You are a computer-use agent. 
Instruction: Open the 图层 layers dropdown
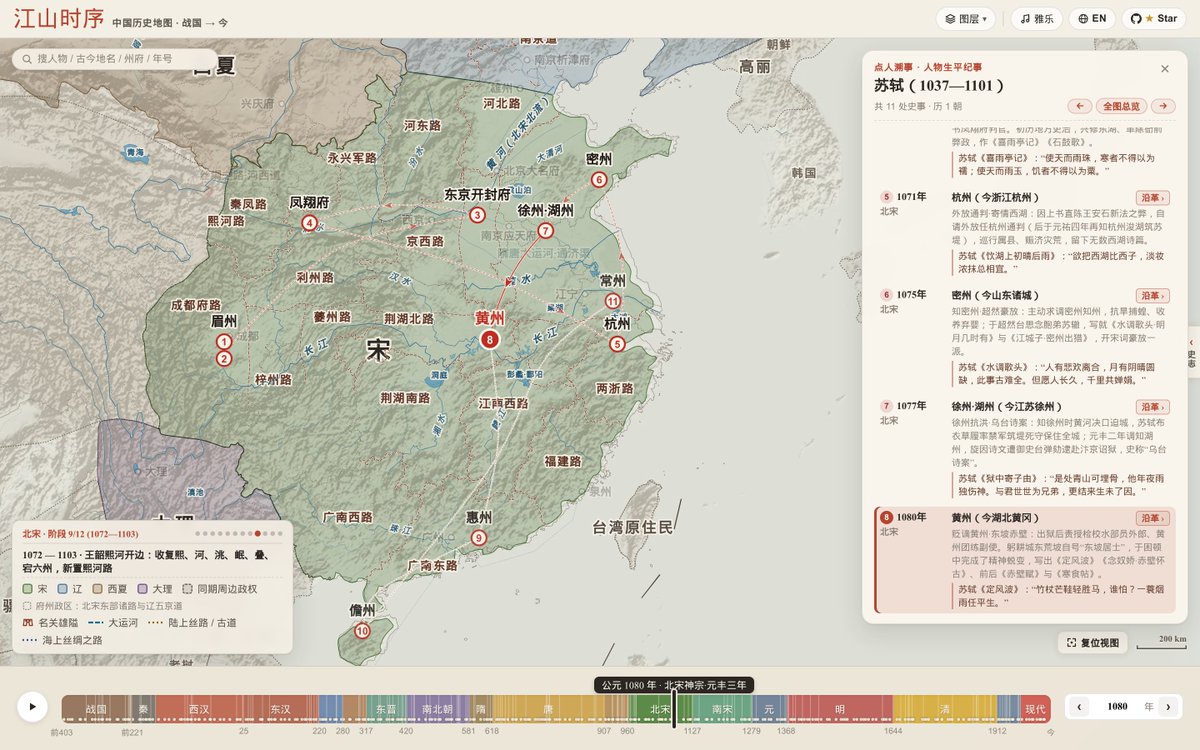966,19
